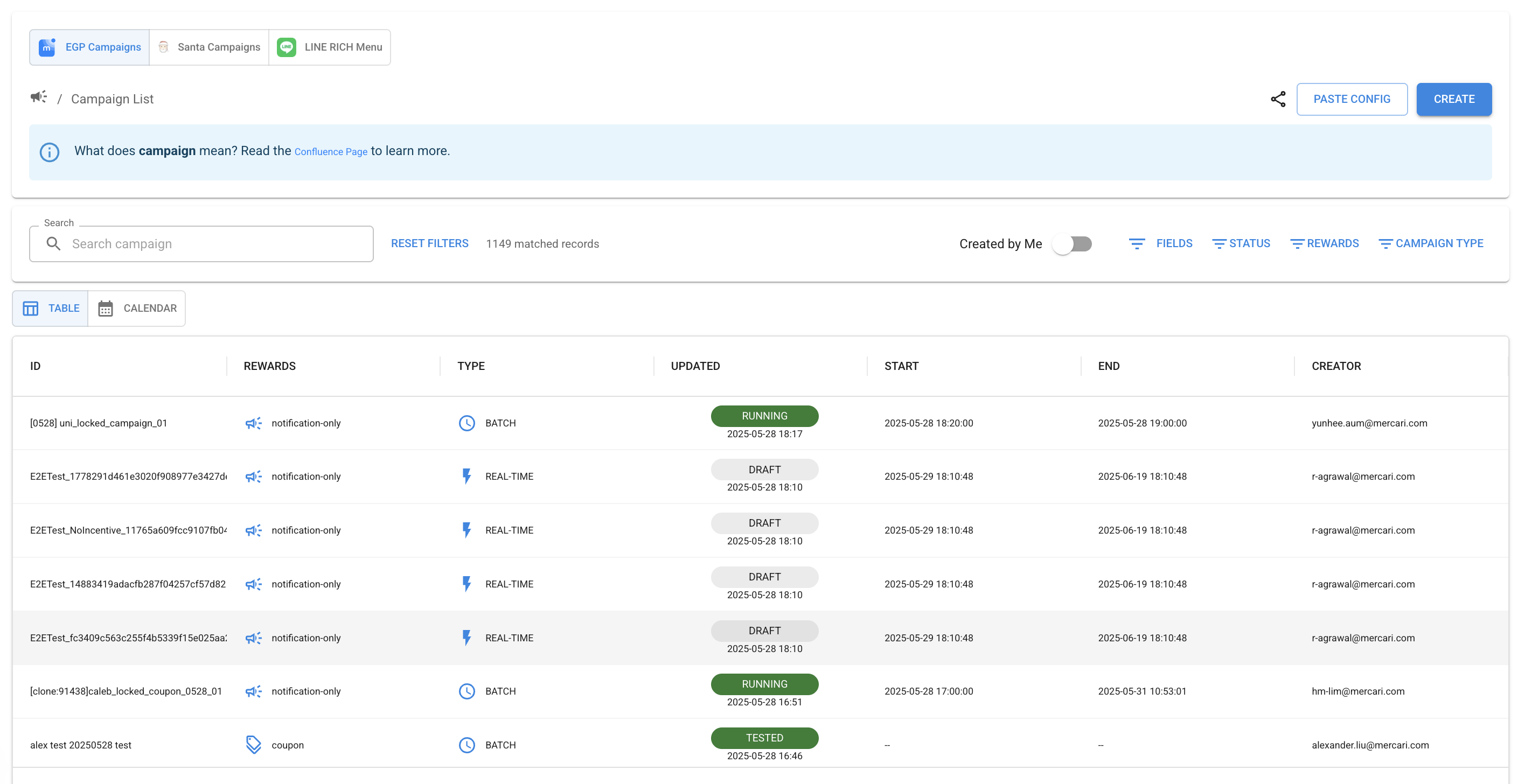
Task: Click the search magnifier icon
Action: coord(54,244)
